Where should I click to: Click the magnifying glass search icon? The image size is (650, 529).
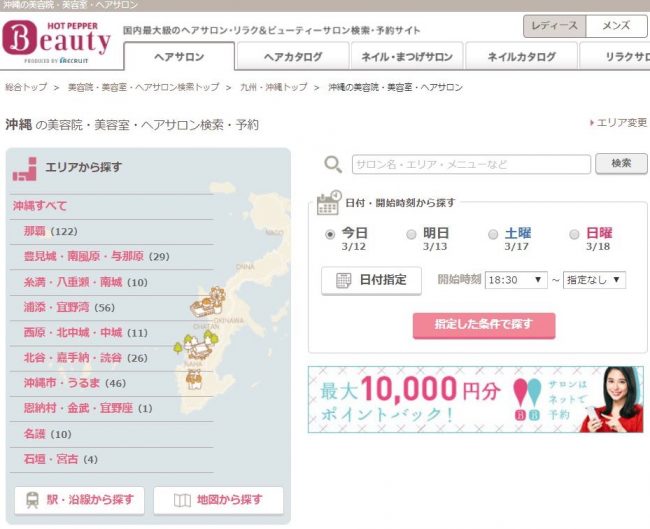[x=333, y=165]
